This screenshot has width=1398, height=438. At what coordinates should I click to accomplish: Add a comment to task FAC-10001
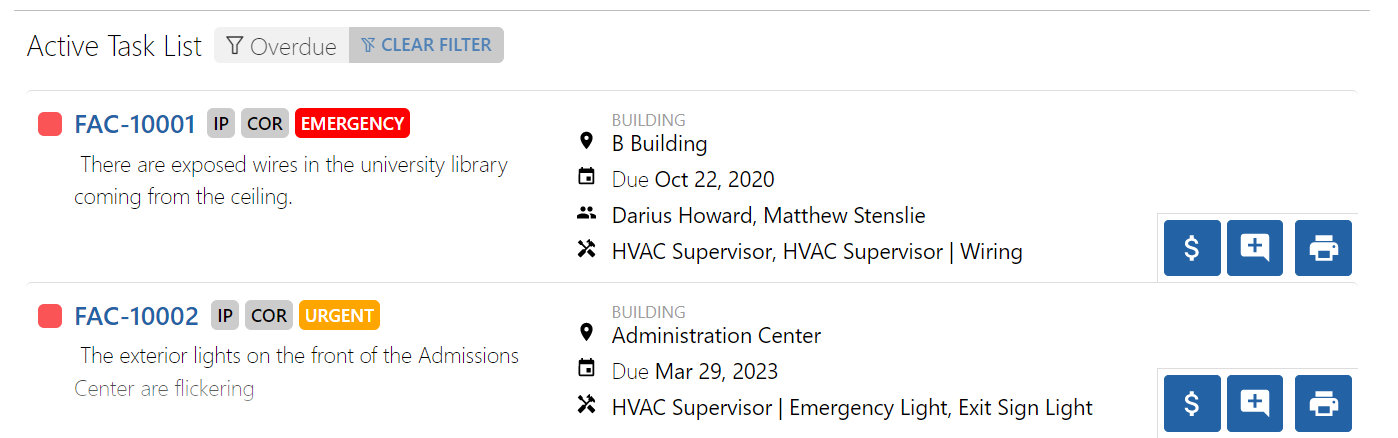click(1254, 248)
